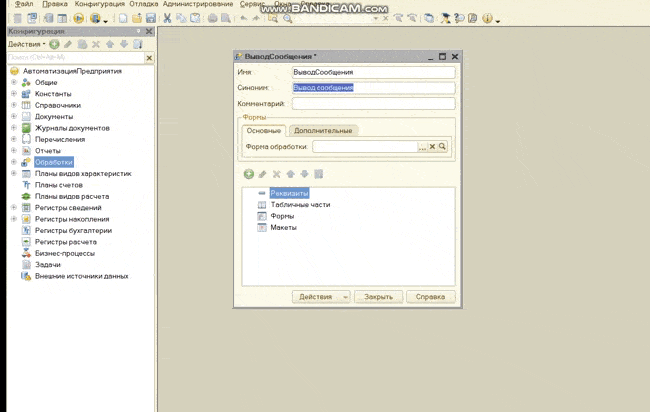Select Табличные части in dialog tree
The width and height of the screenshot is (650, 412).
(300, 205)
